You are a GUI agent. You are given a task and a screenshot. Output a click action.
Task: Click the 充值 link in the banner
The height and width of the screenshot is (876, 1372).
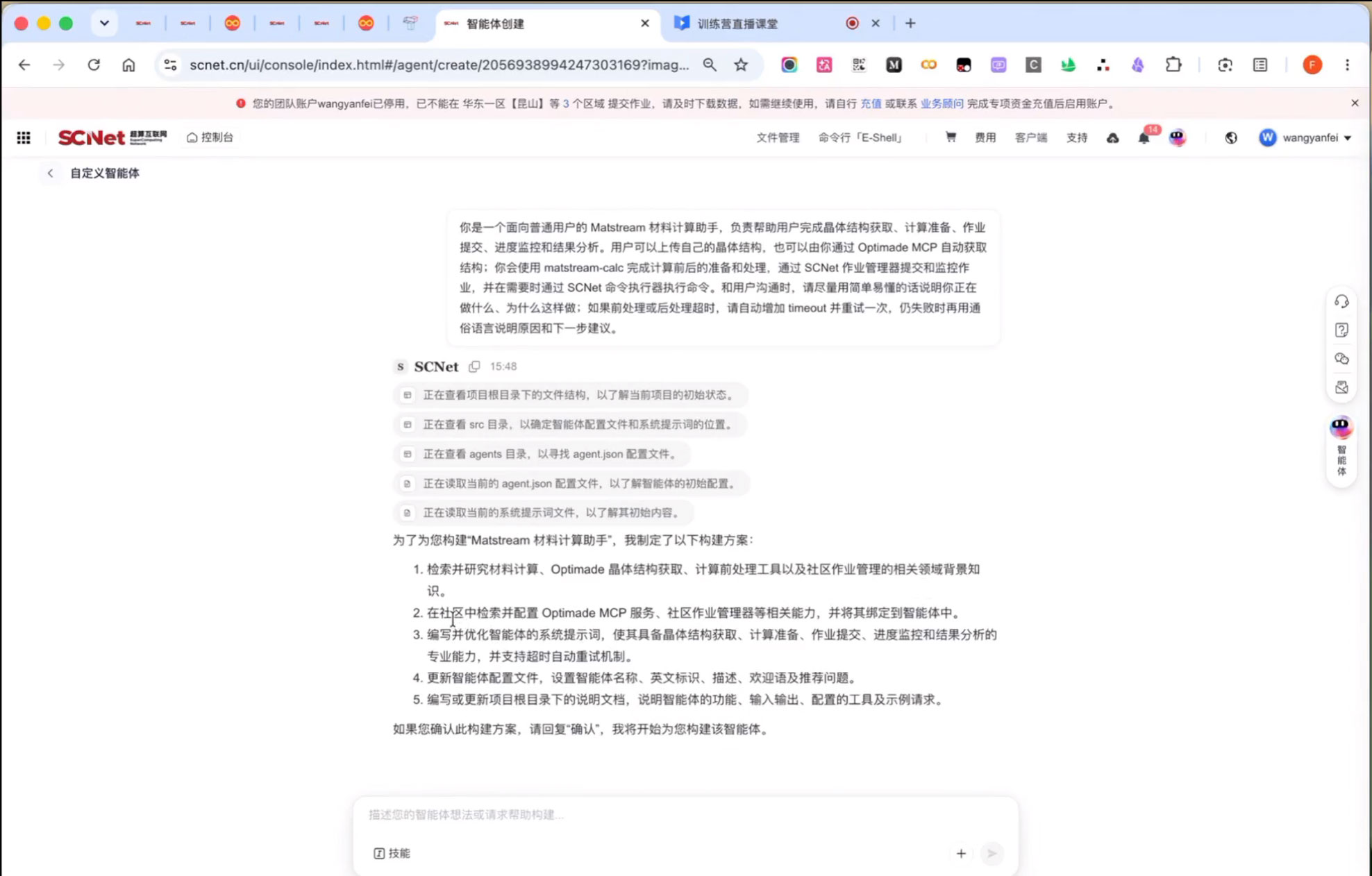coord(871,103)
